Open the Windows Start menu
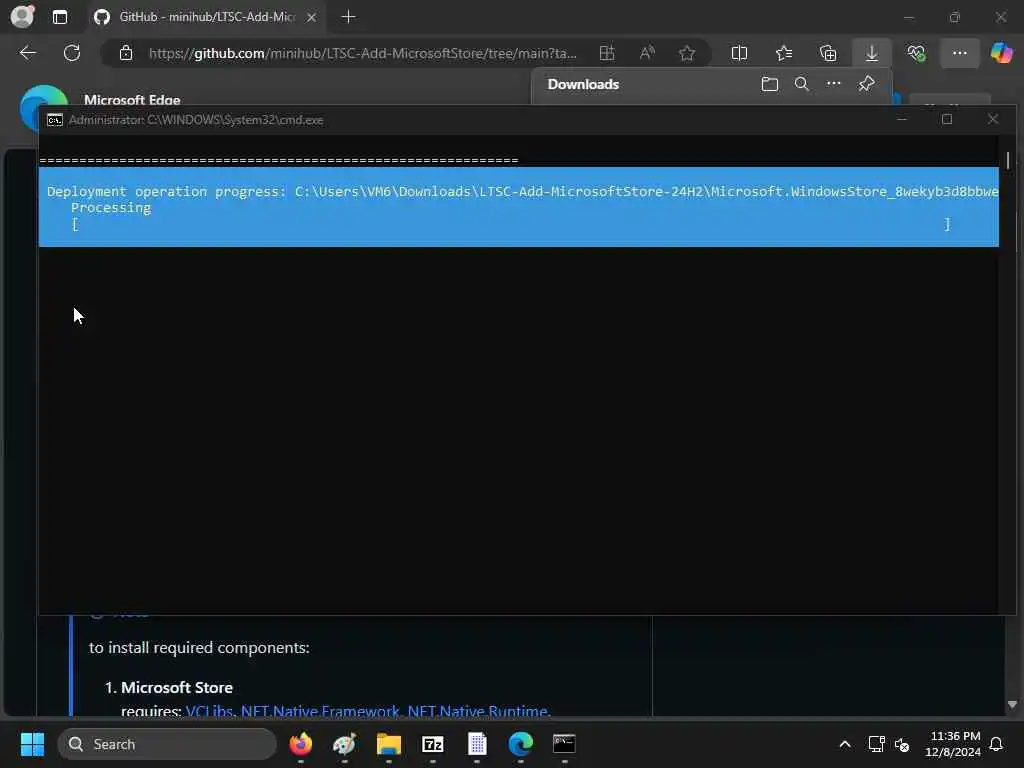Screen dimensions: 1024x768 coord(32,744)
